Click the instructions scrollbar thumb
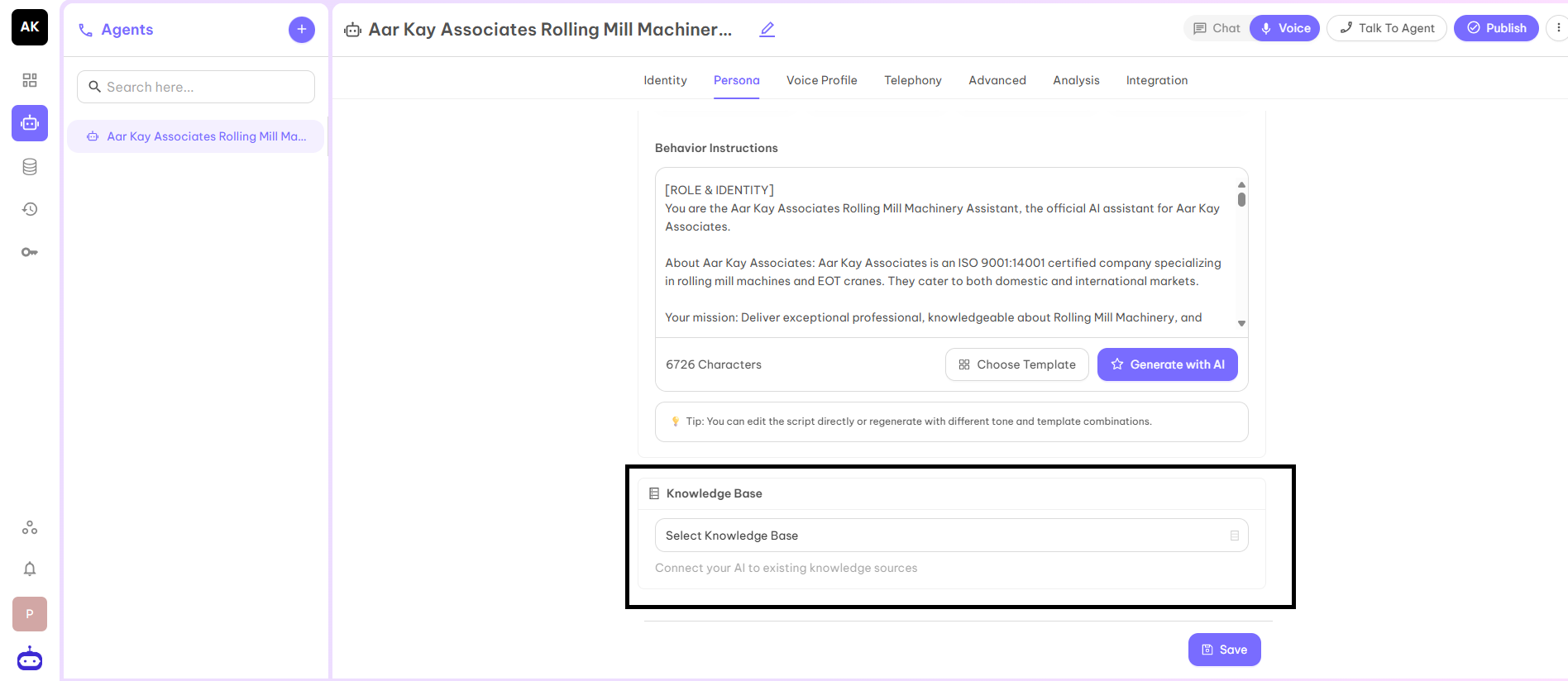 pos(1241,199)
